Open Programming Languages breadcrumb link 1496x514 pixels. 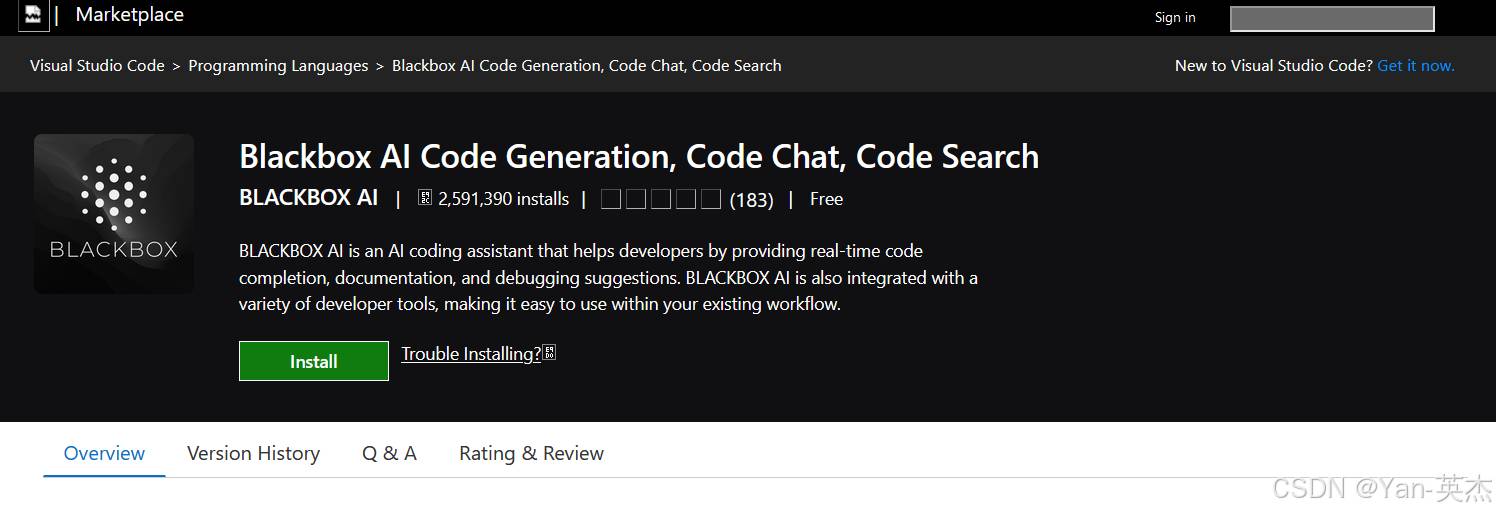pyautogui.click(x=278, y=65)
